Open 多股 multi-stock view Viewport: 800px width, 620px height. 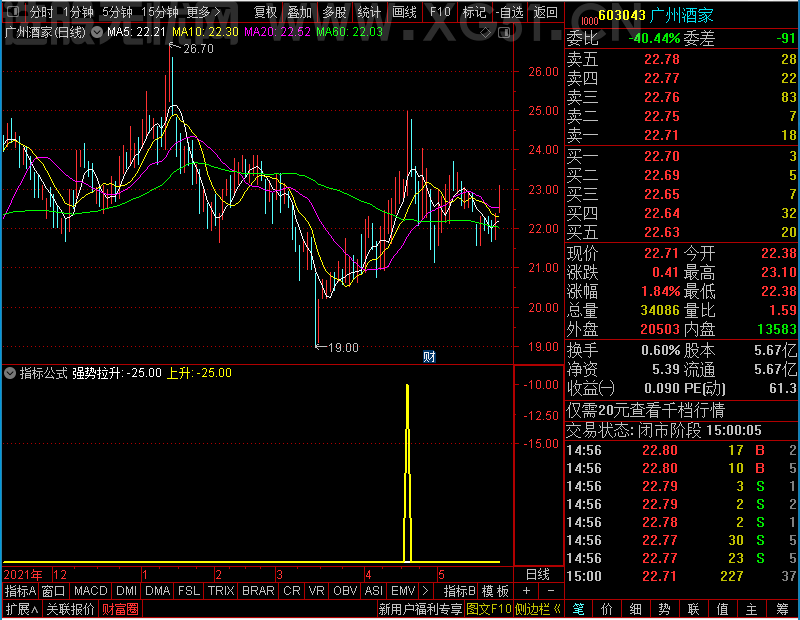(x=335, y=12)
